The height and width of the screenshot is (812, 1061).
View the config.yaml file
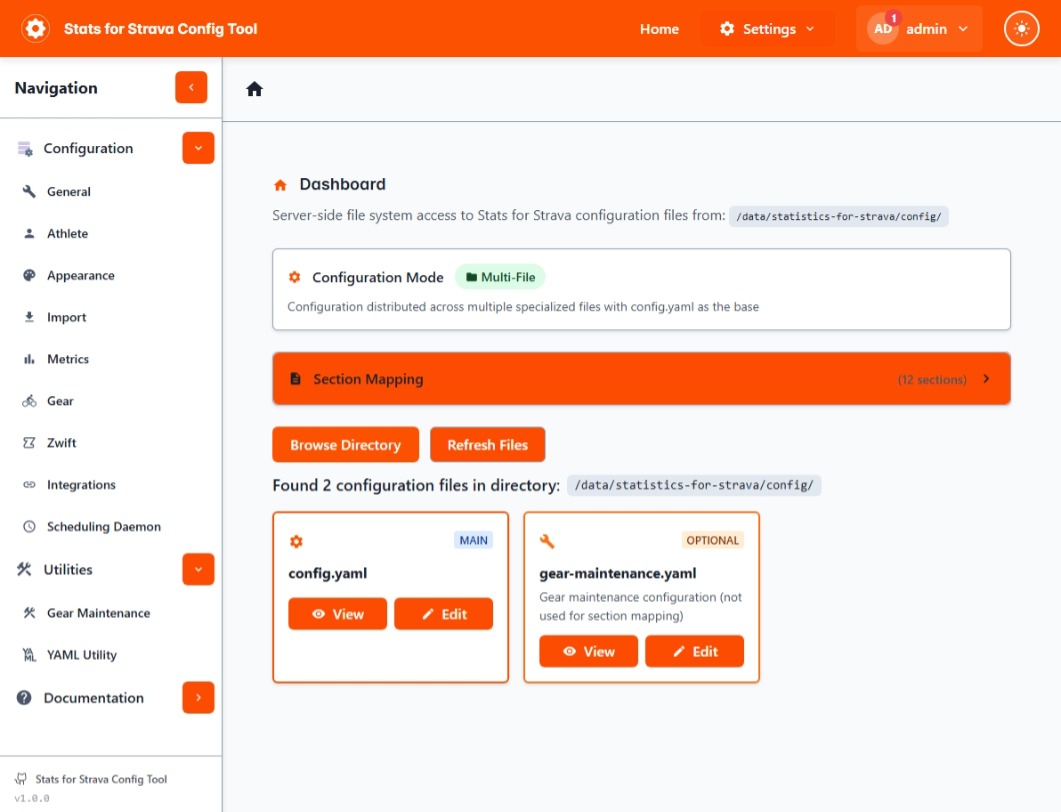(x=337, y=614)
